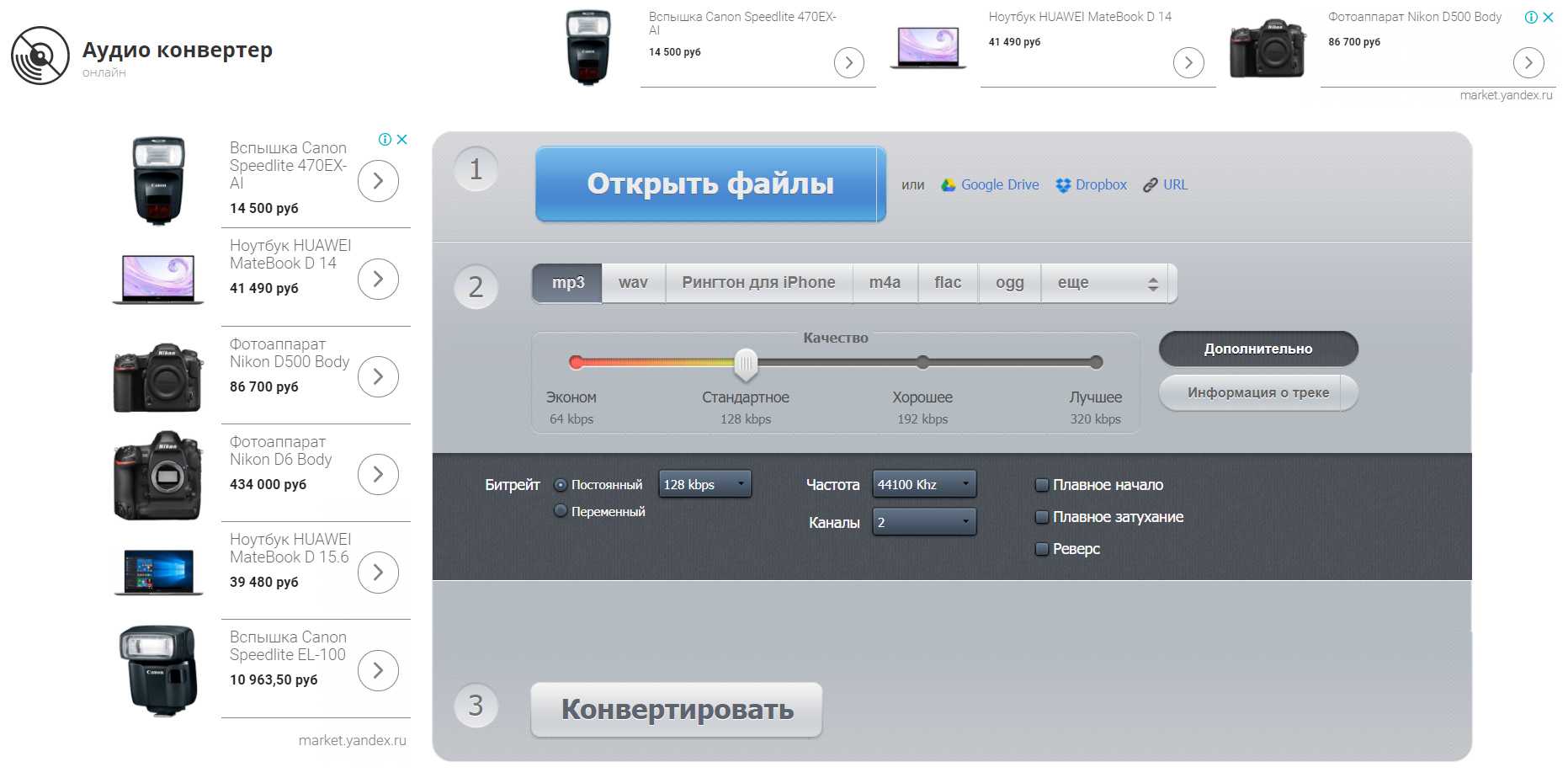This screenshot has width=1568, height=778.
Task: Open MateBook D 15.6 laptop thumbnail
Action: (x=158, y=573)
